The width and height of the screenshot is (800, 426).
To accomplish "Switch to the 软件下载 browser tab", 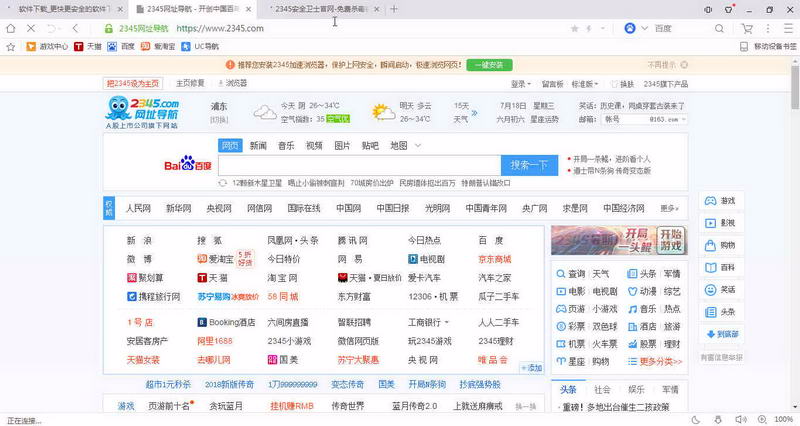I will pos(64,9).
